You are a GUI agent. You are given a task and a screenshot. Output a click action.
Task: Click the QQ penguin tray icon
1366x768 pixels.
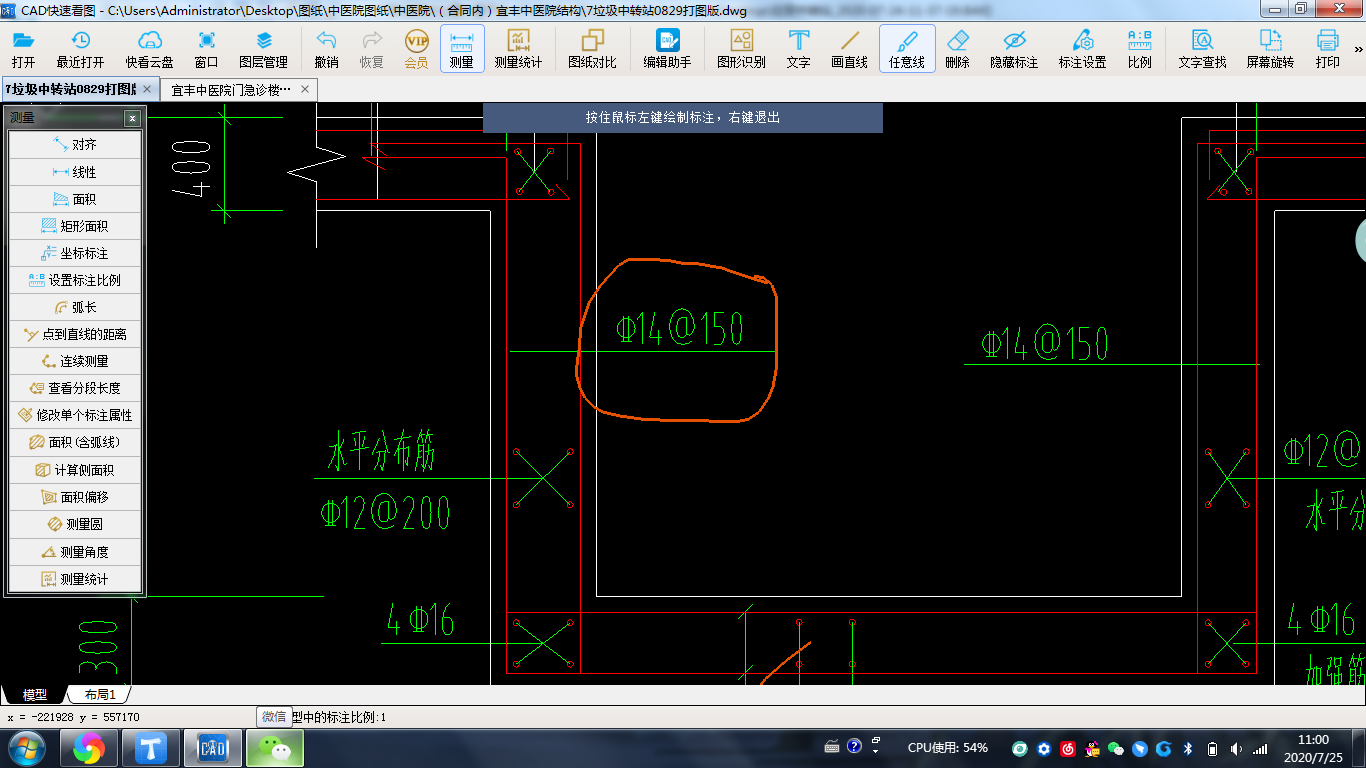(1092, 748)
